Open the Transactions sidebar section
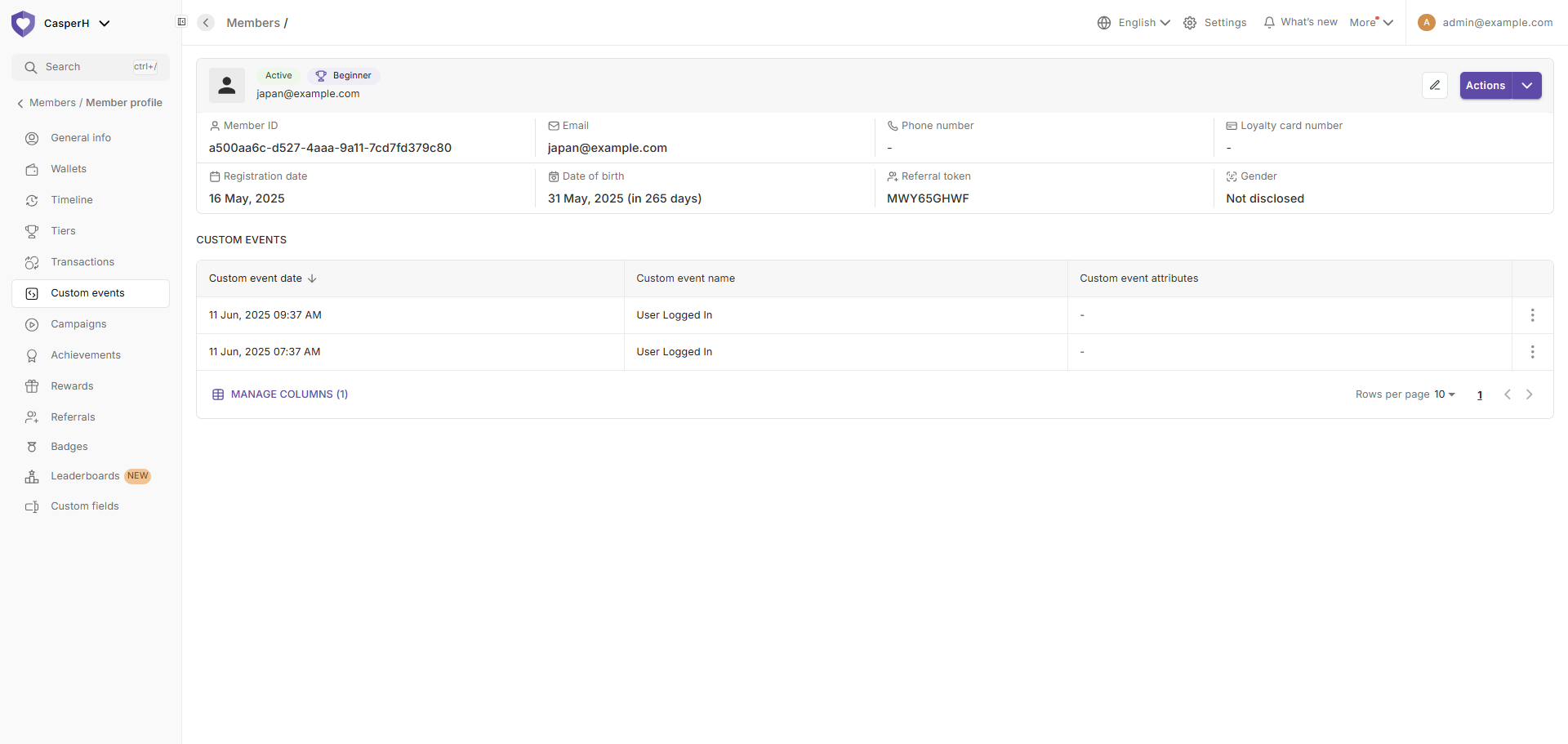This screenshot has width=1568, height=744. (x=82, y=262)
